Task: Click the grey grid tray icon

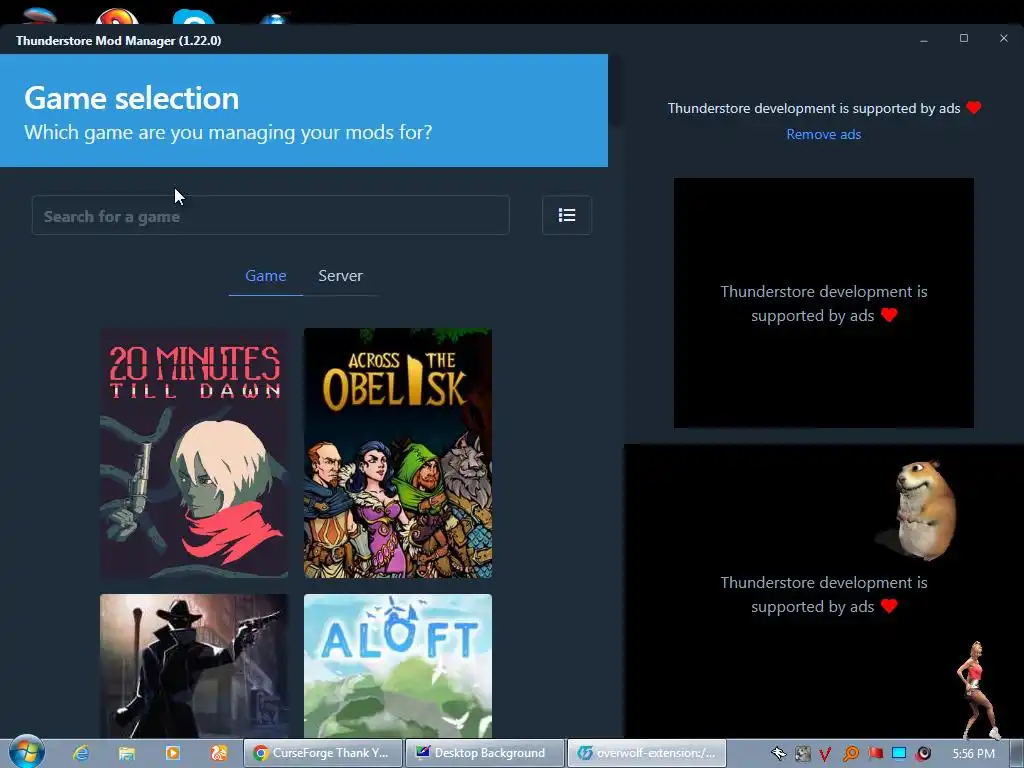Action: (x=802, y=754)
